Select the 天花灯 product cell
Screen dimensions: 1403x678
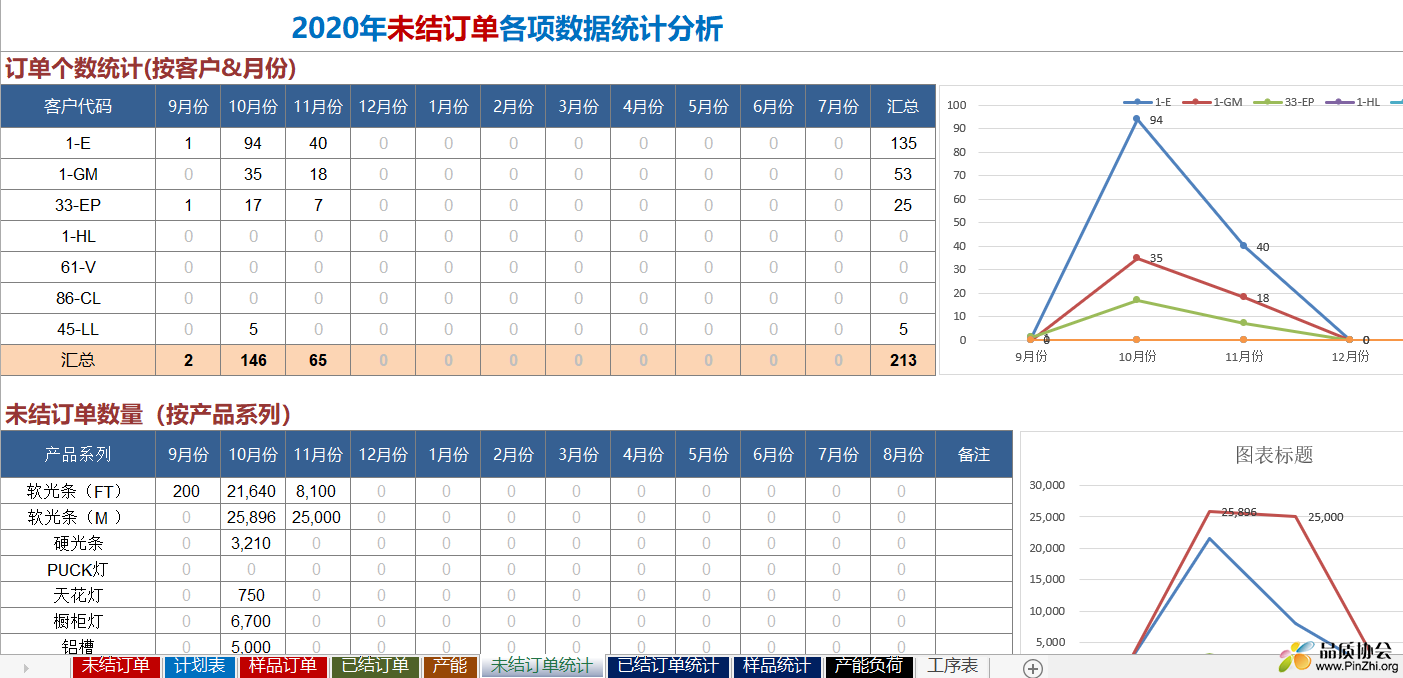point(78,595)
